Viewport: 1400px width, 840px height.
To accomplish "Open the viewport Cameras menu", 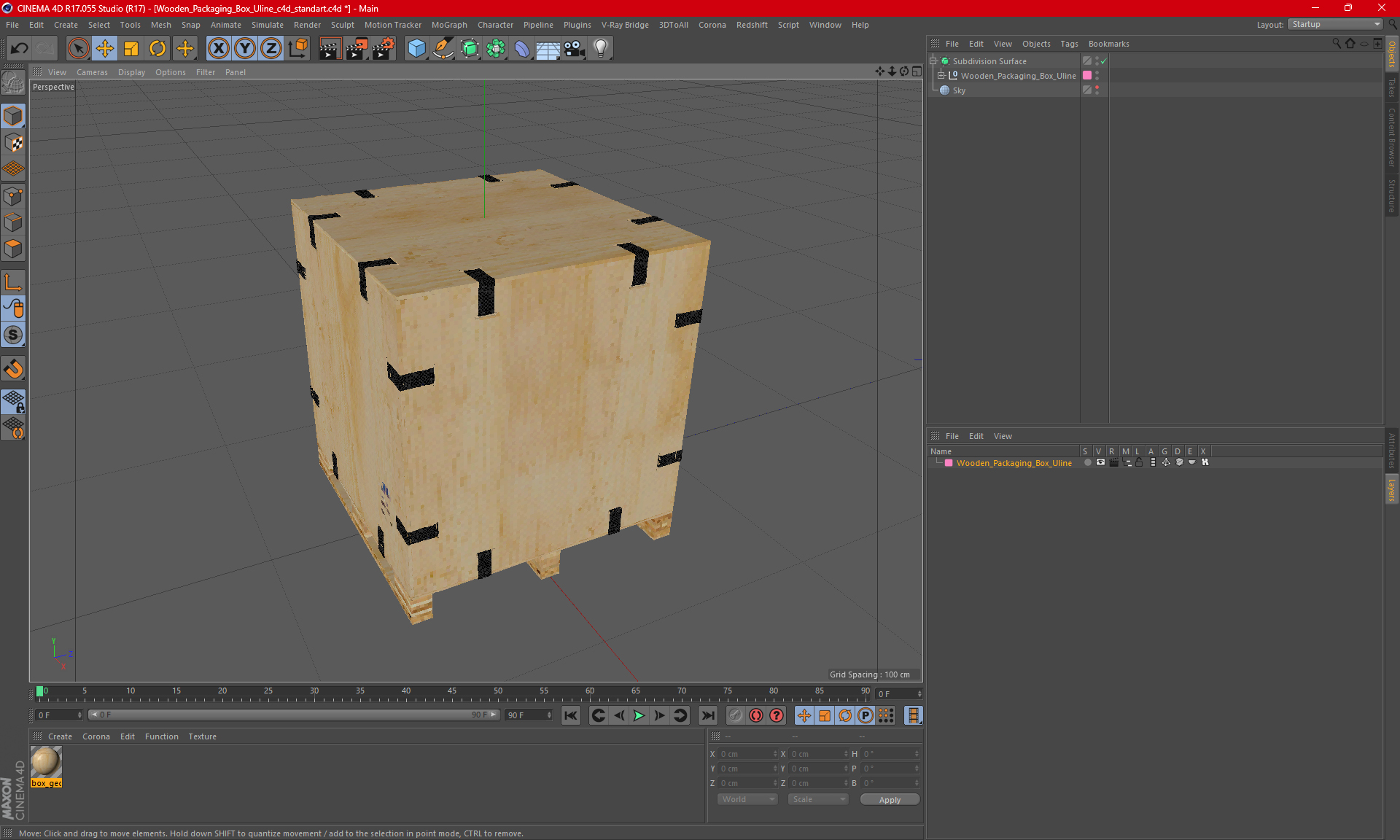I will 92,72.
